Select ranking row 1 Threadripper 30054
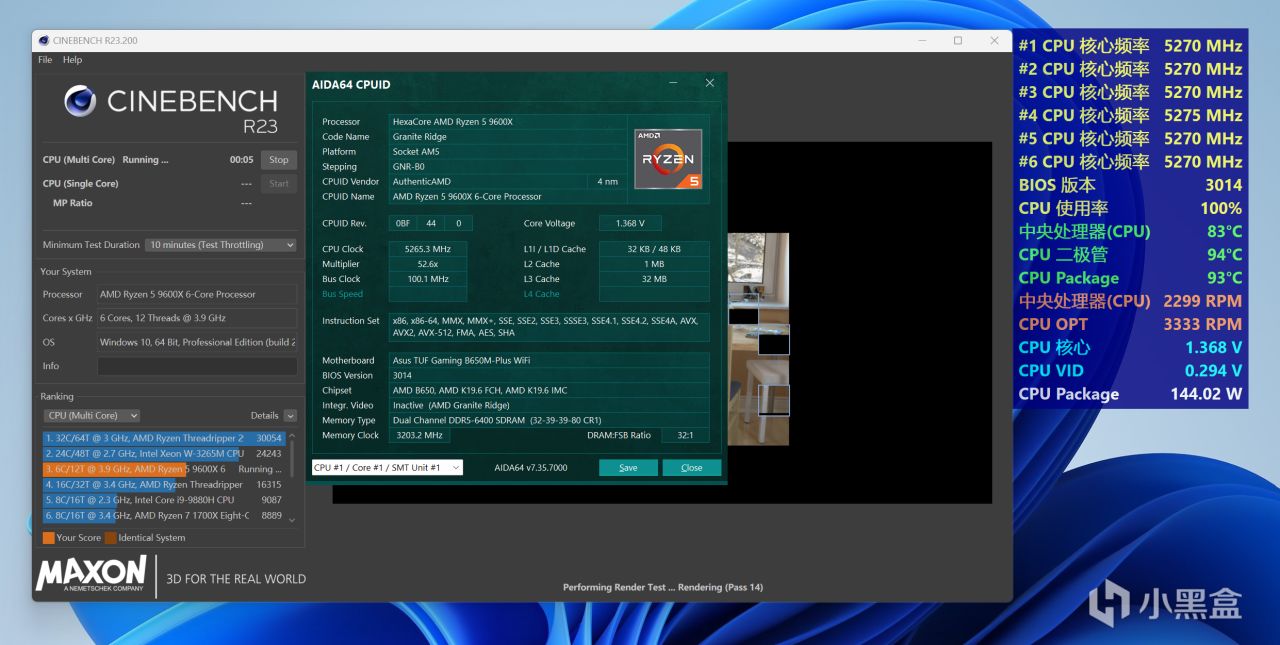 tap(164, 438)
